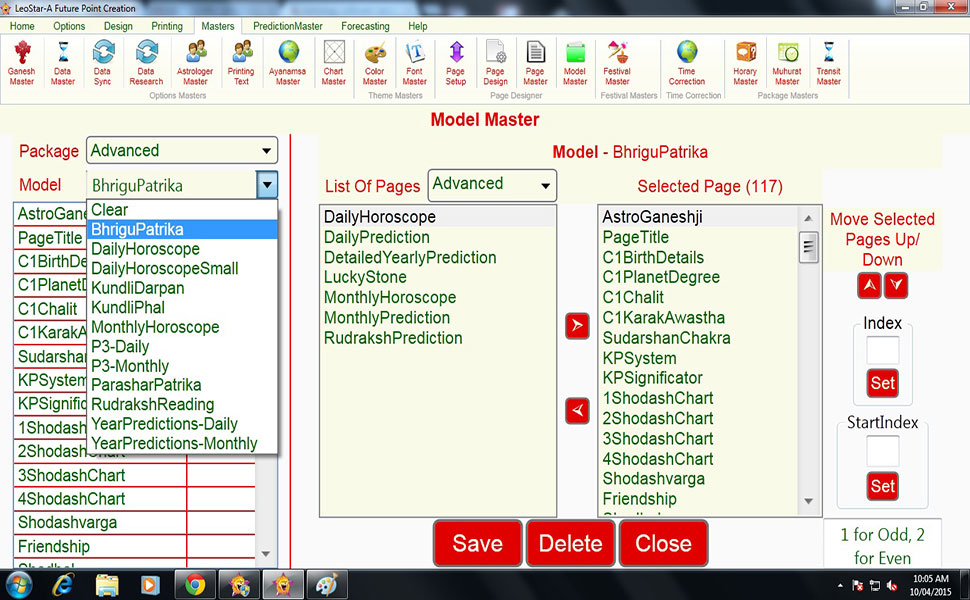This screenshot has width=970, height=600.
Task: Select KundliPhal from Model dropdown
Action: 182,307
